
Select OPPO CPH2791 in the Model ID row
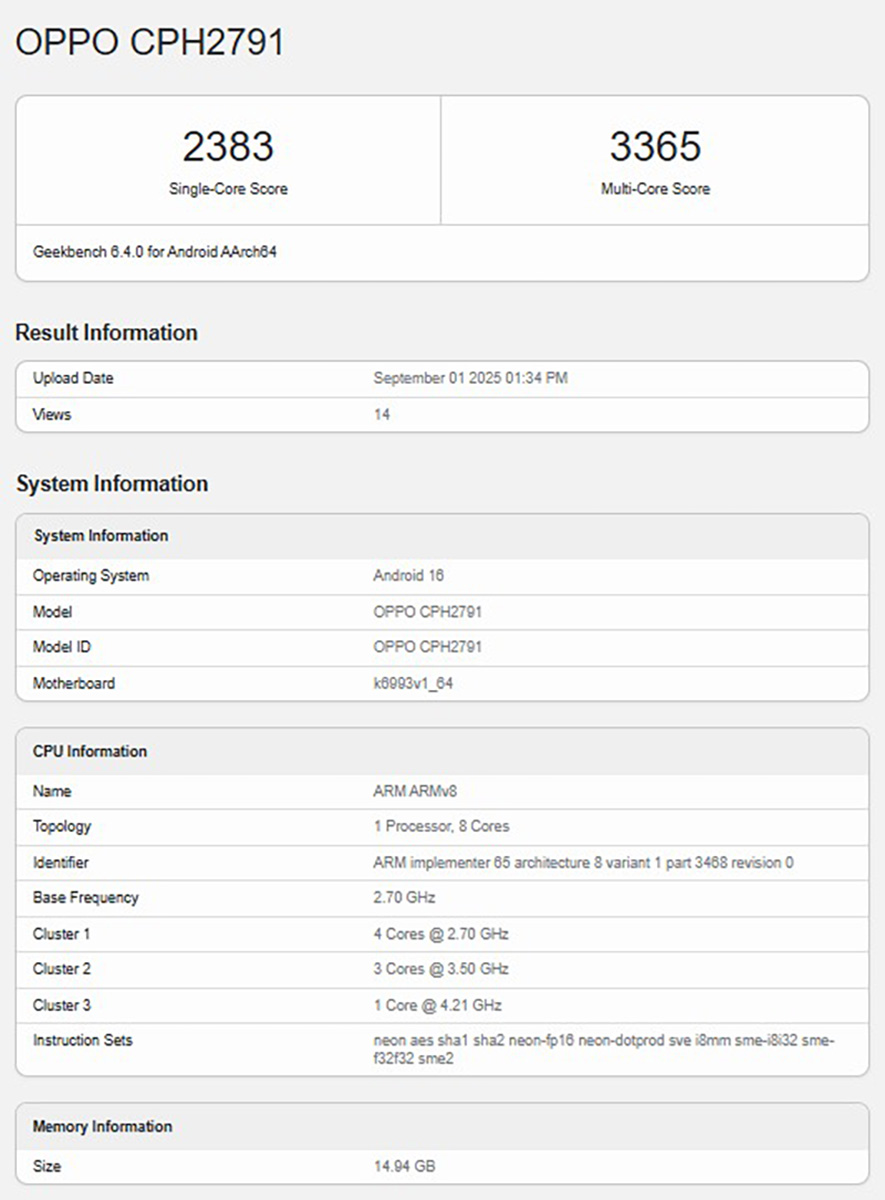[x=427, y=647]
